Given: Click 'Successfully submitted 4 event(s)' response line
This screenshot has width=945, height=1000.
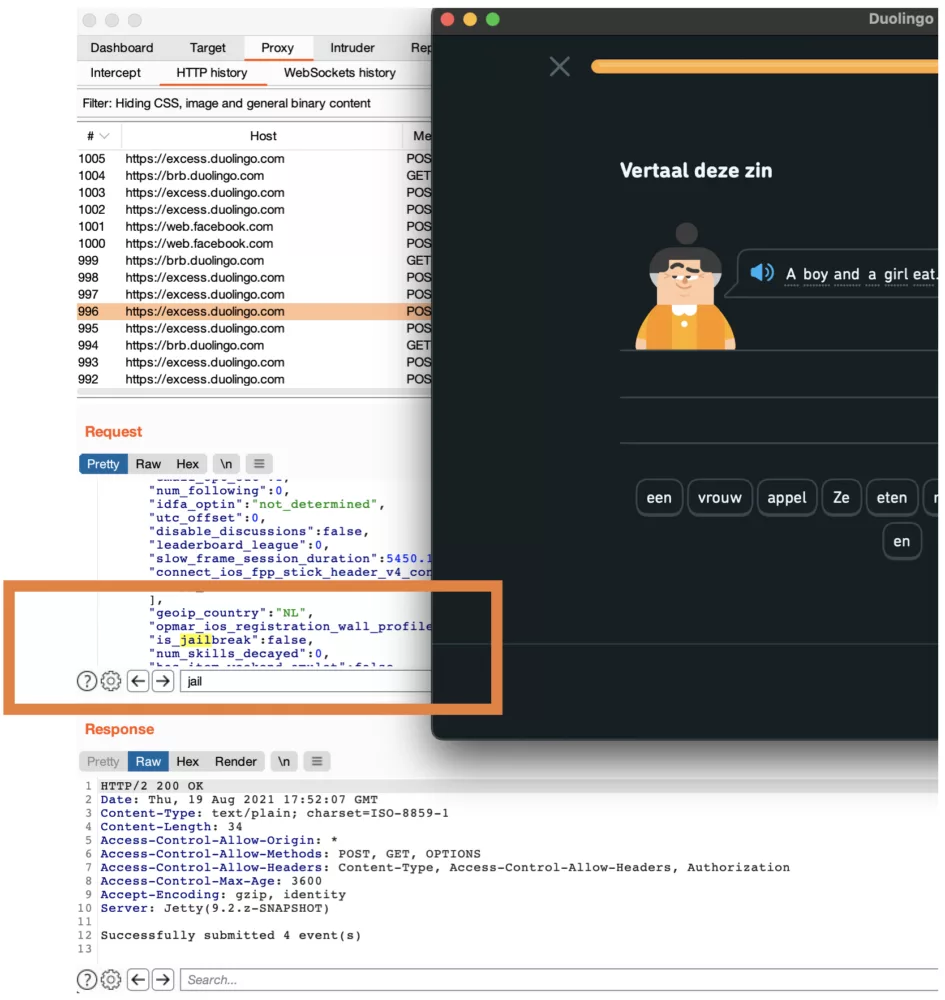Looking at the screenshot, I should coord(231,935).
